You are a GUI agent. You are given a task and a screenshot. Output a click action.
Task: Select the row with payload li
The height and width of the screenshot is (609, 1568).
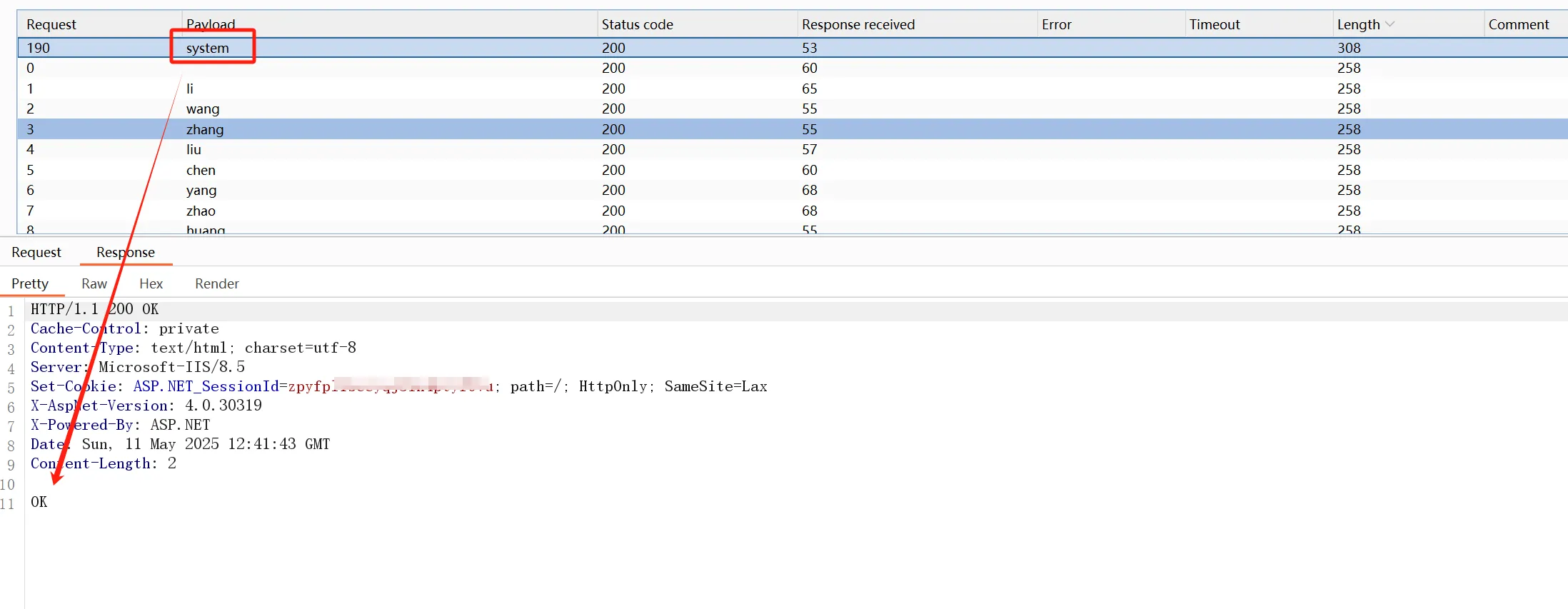click(793, 89)
